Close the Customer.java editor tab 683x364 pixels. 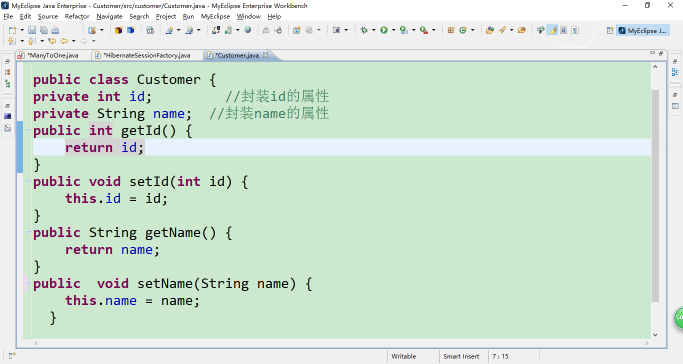[x=265, y=55]
